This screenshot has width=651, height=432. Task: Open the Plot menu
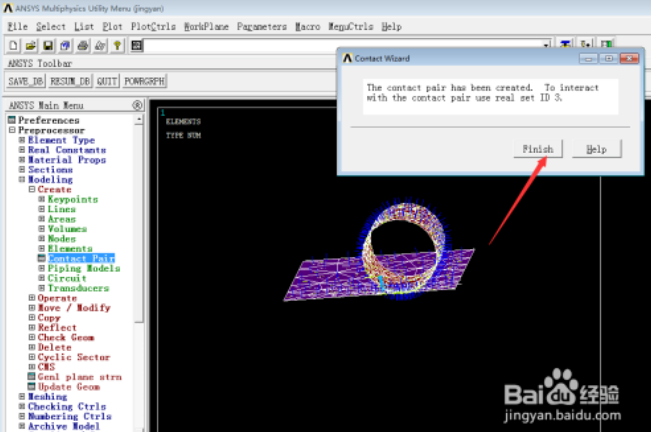(x=113, y=27)
